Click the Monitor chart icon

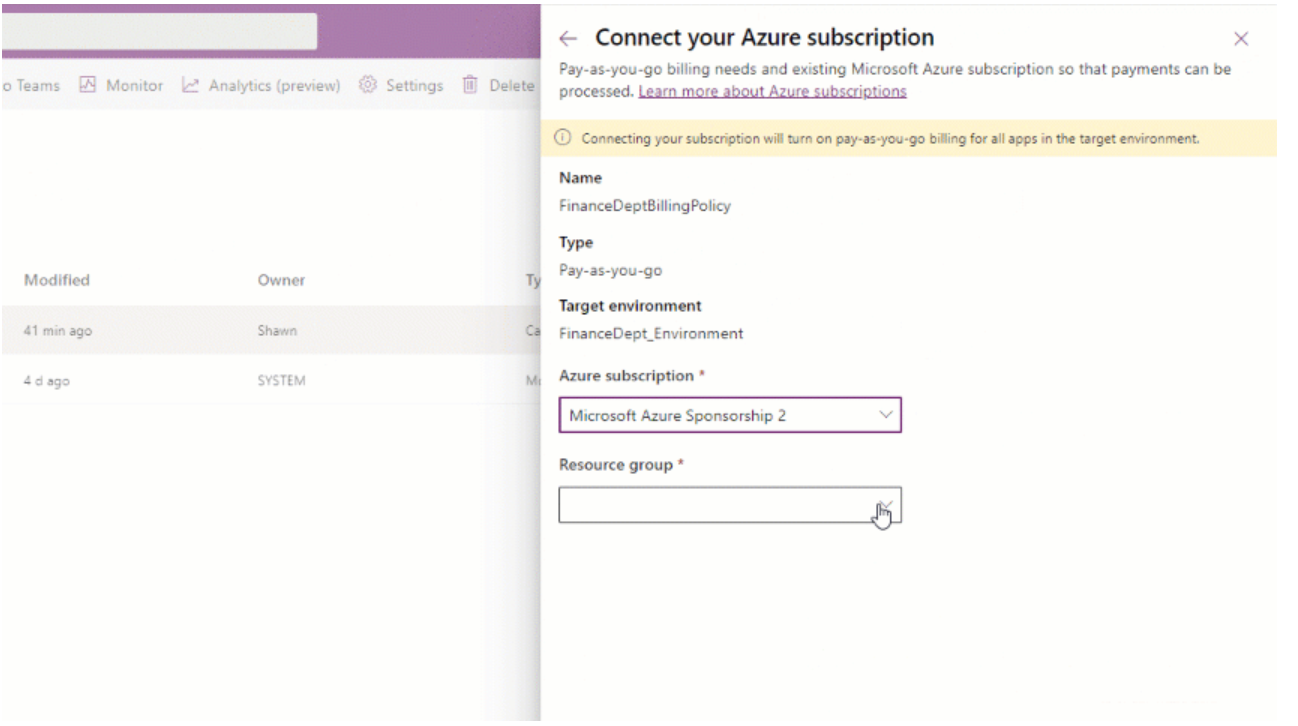(x=88, y=86)
